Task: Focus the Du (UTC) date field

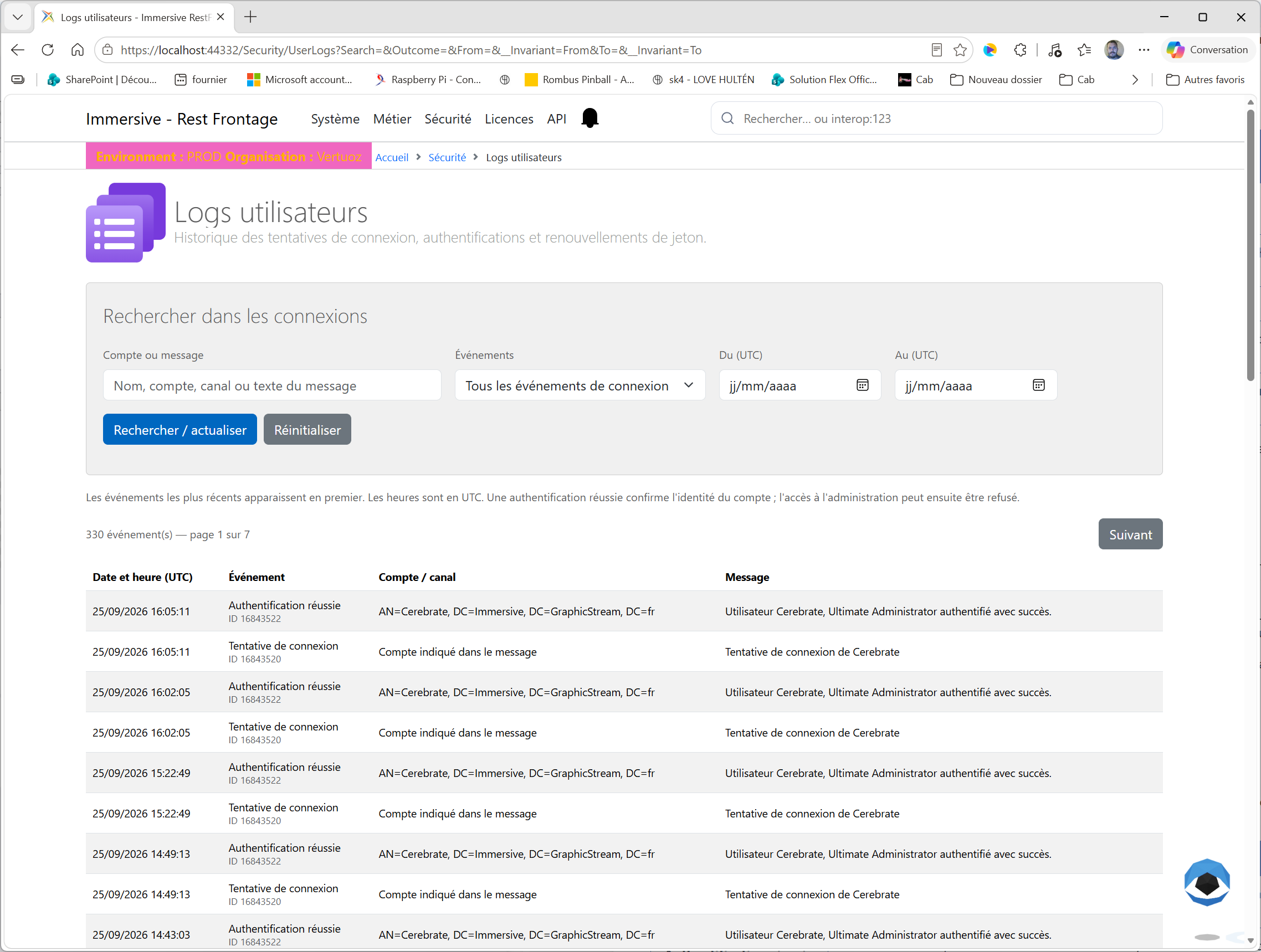Action: pos(800,385)
